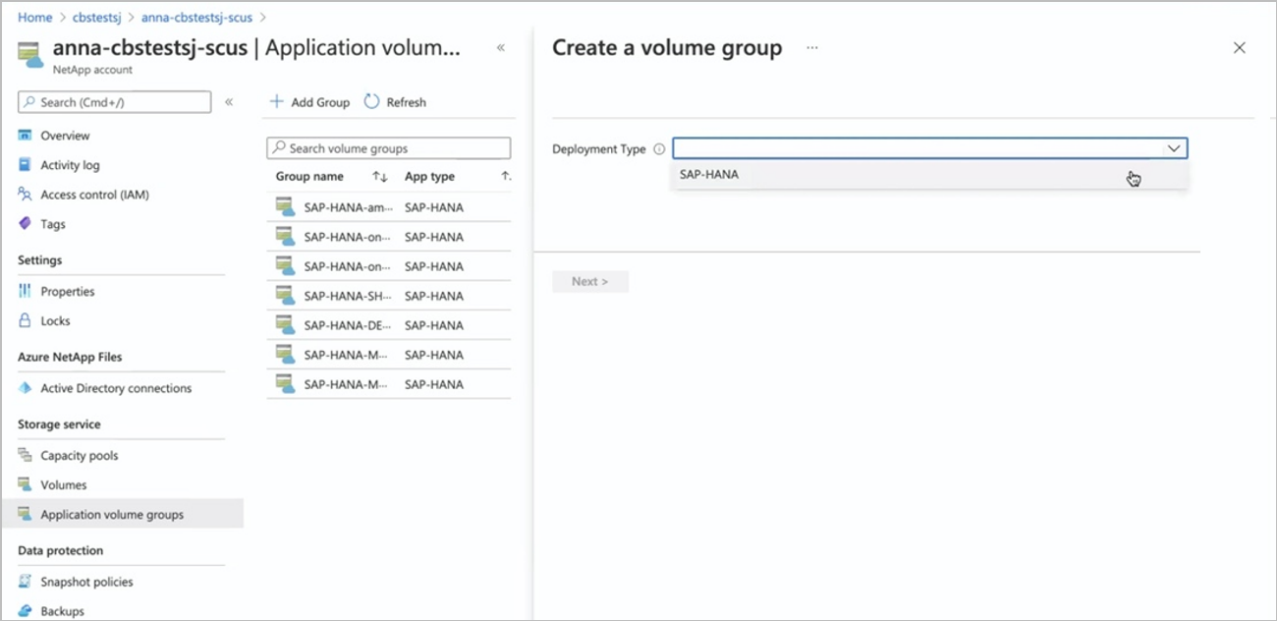Collapse the sidebar menu with double chevron
Image resolution: width=1277 pixels, height=621 pixels.
tap(229, 102)
